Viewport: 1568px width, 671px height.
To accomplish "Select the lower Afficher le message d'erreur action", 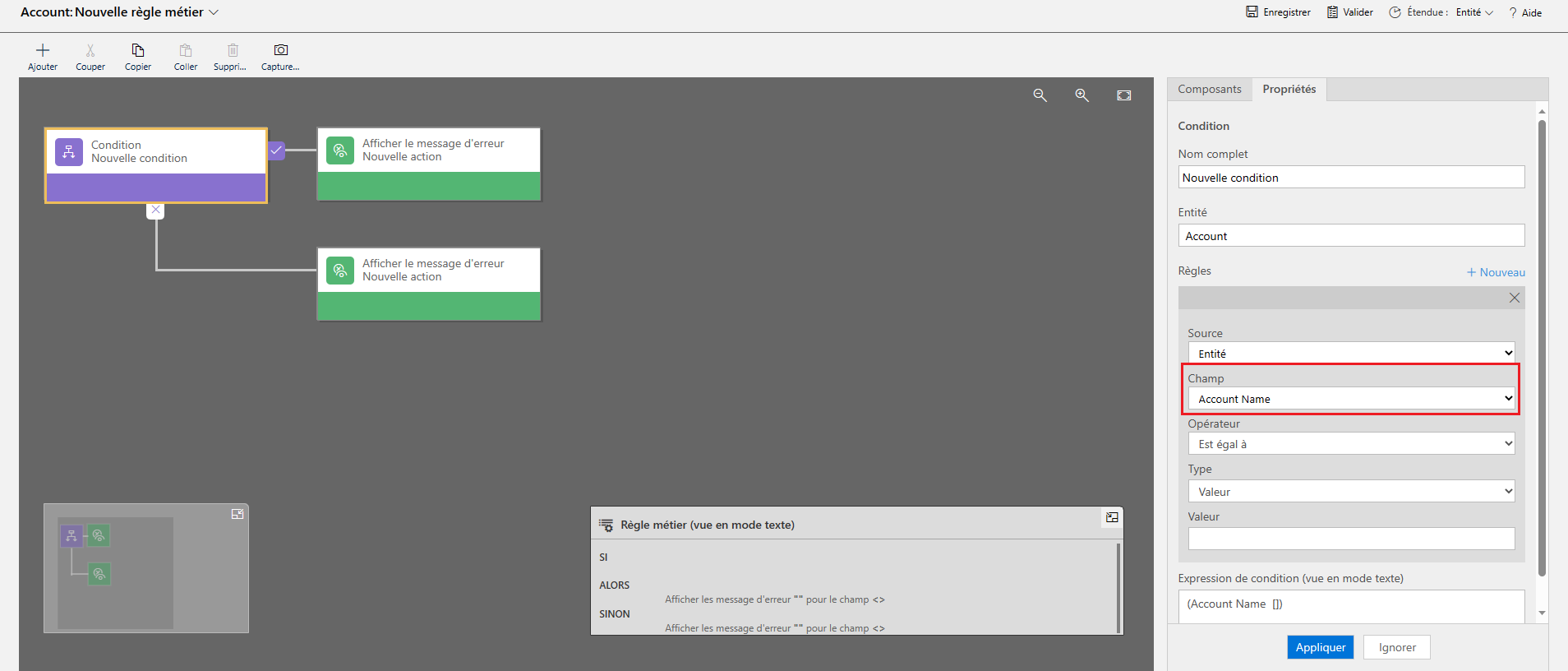I will click(429, 284).
